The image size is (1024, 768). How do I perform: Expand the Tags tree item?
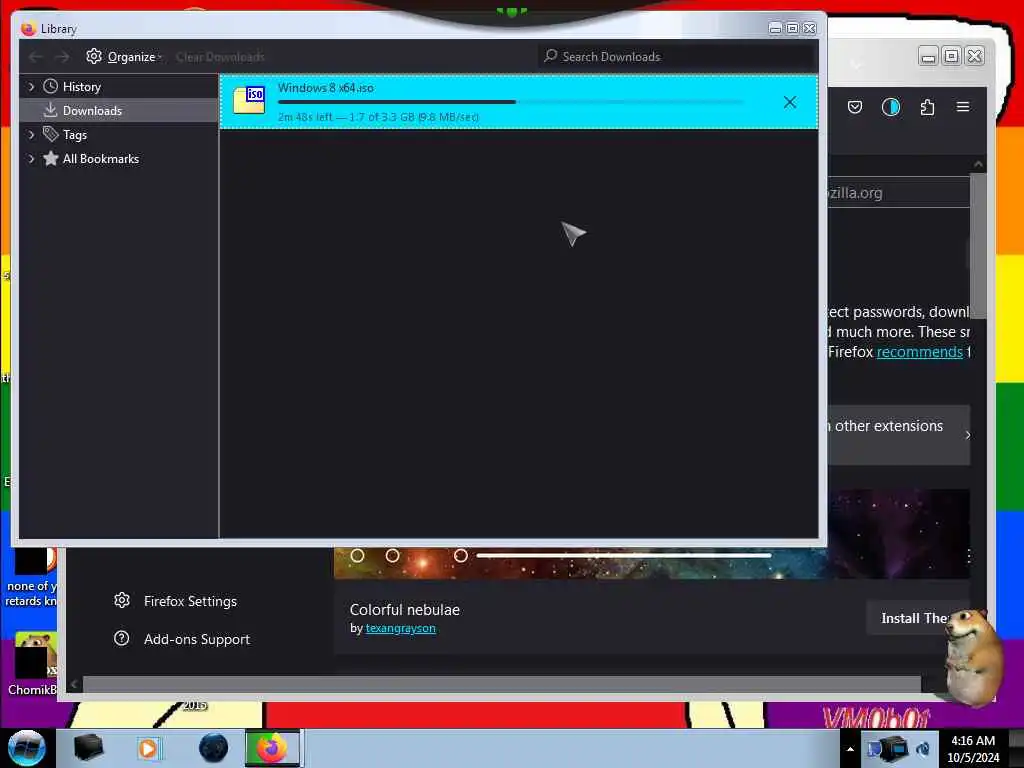pyautogui.click(x=31, y=135)
